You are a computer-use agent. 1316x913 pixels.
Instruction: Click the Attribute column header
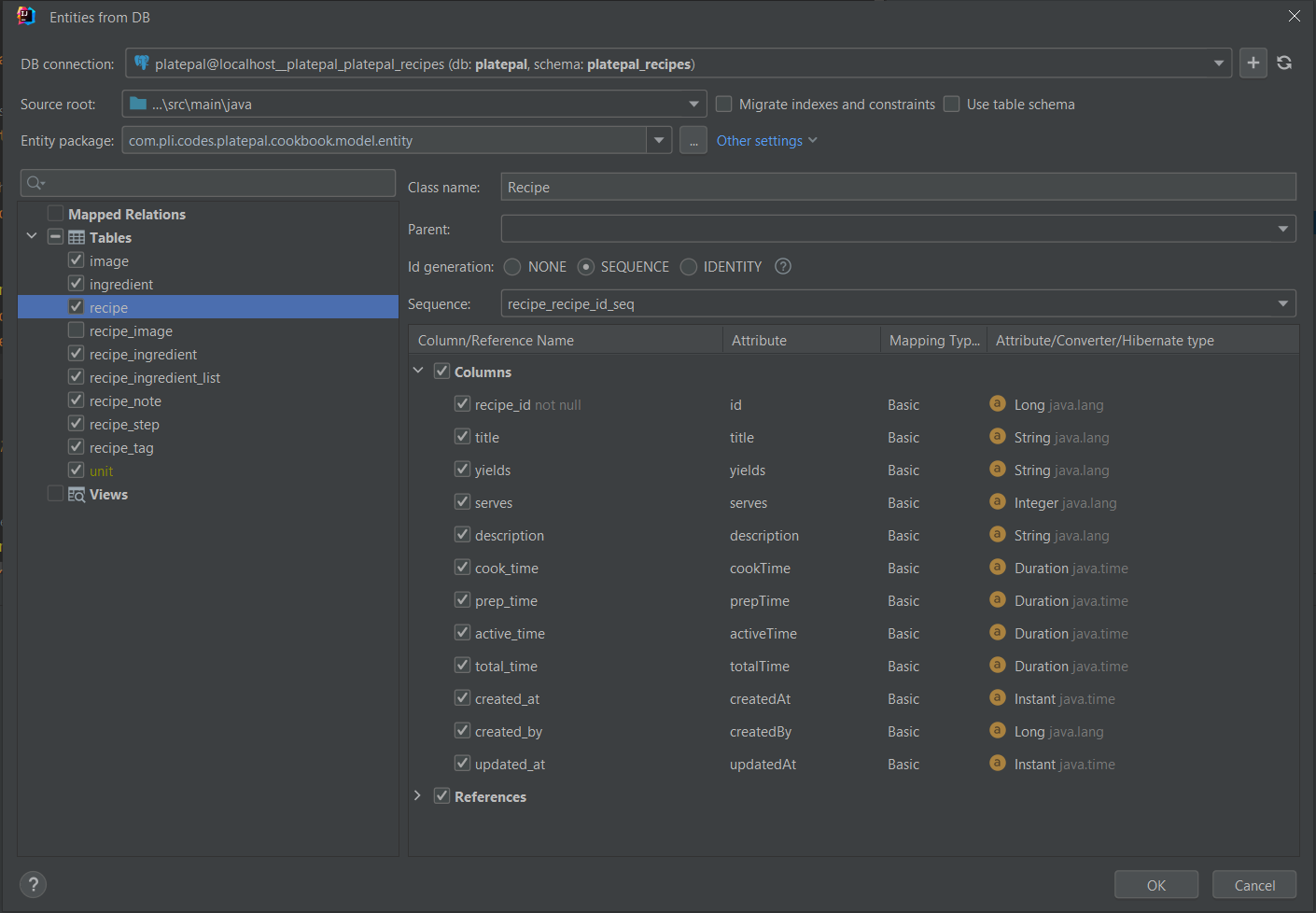(802, 340)
